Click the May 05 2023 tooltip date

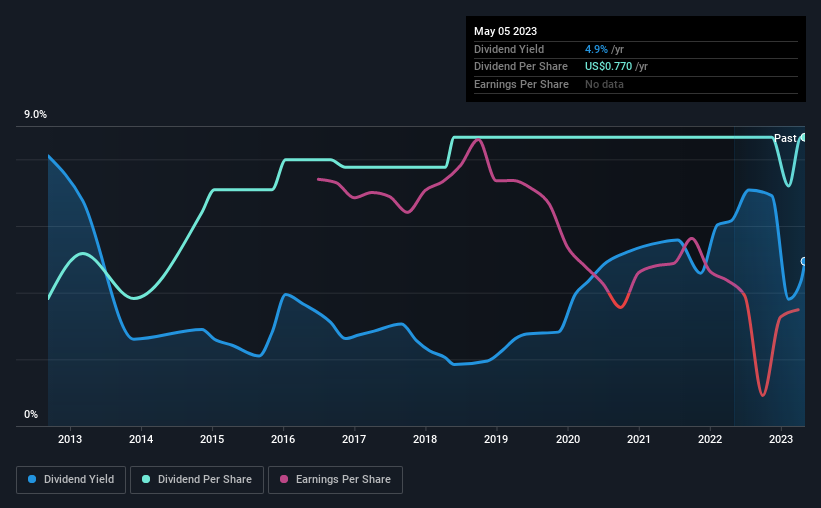coord(505,31)
